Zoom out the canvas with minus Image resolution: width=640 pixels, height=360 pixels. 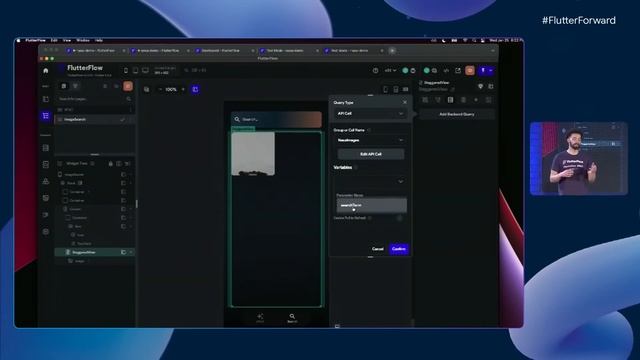click(160, 89)
